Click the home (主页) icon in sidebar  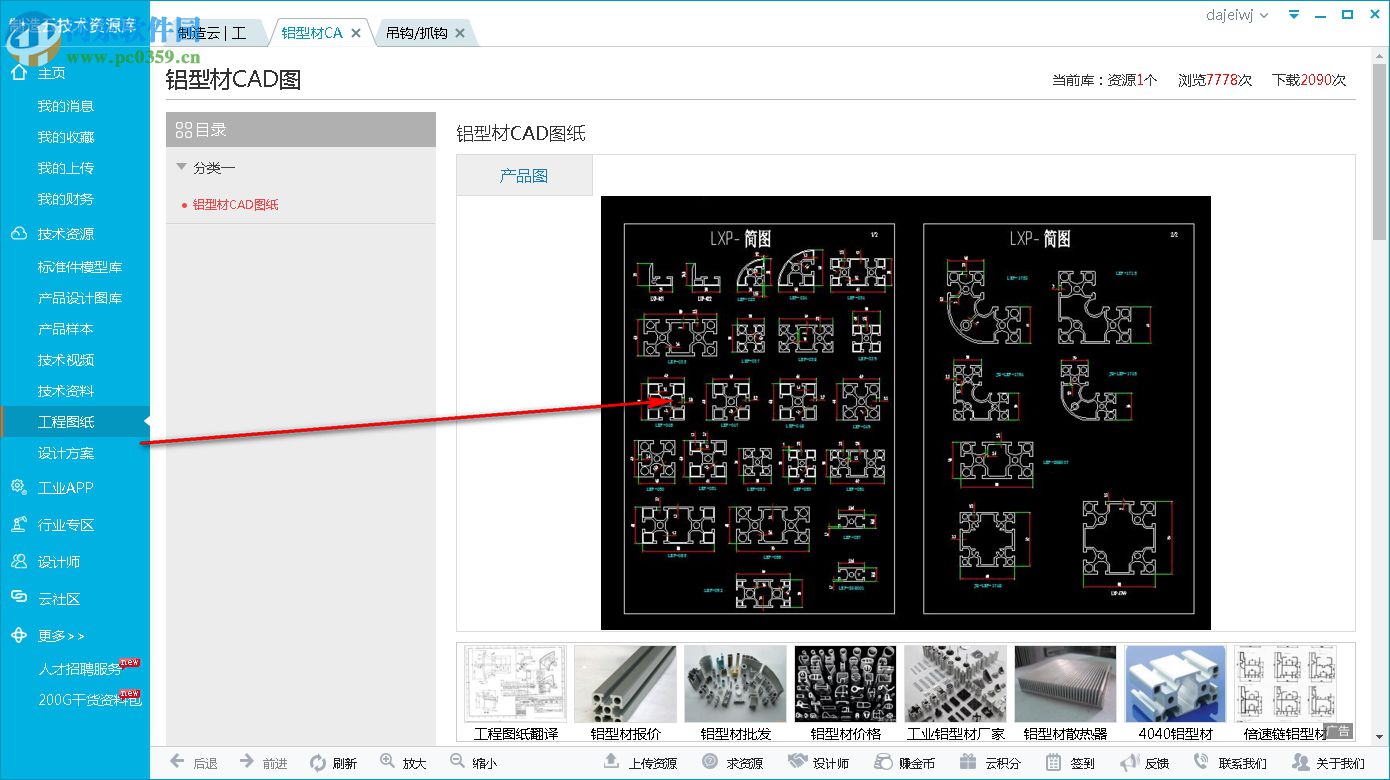click(x=19, y=73)
